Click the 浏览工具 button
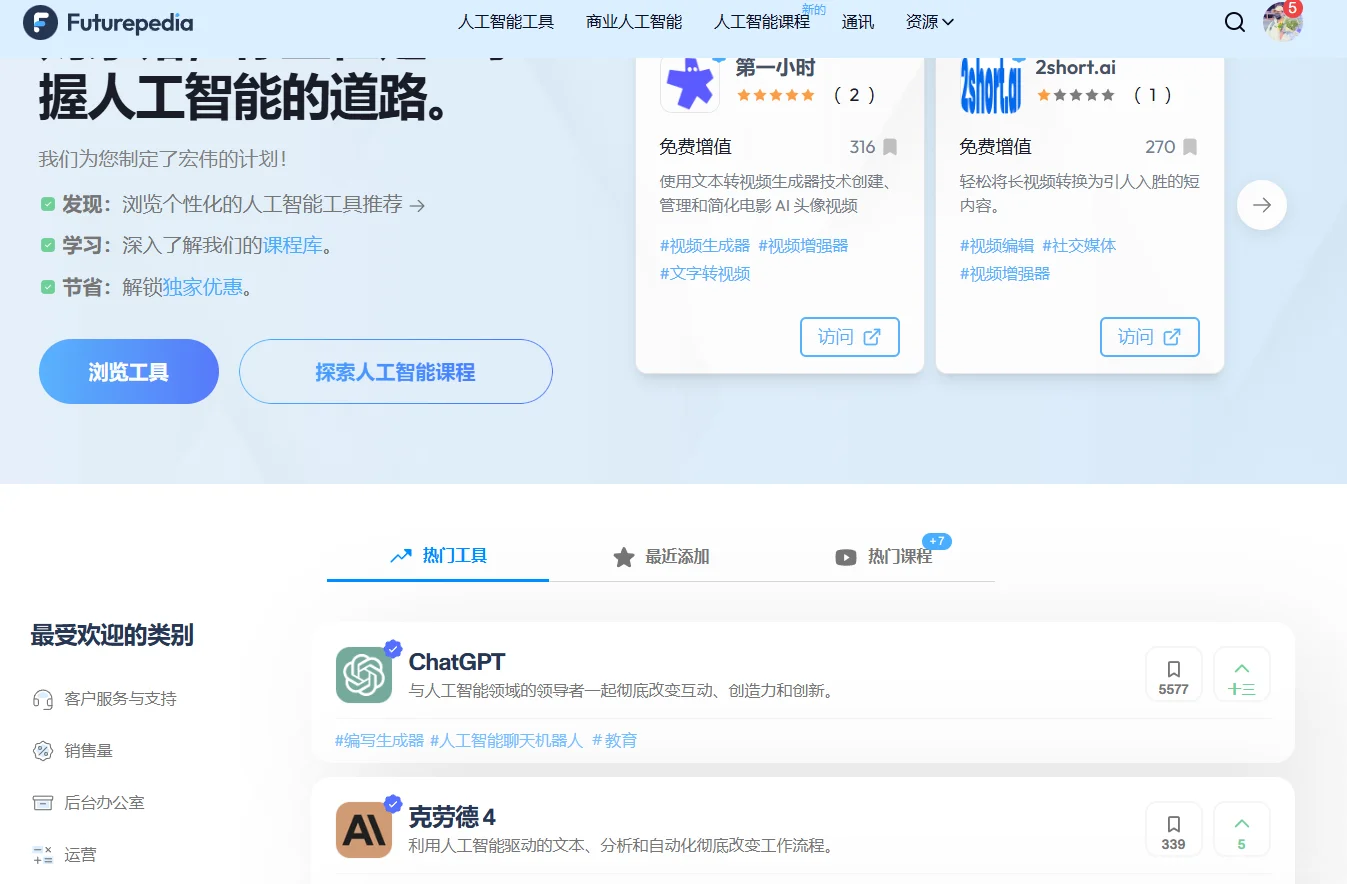The width and height of the screenshot is (1347, 884). (x=128, y=371)
